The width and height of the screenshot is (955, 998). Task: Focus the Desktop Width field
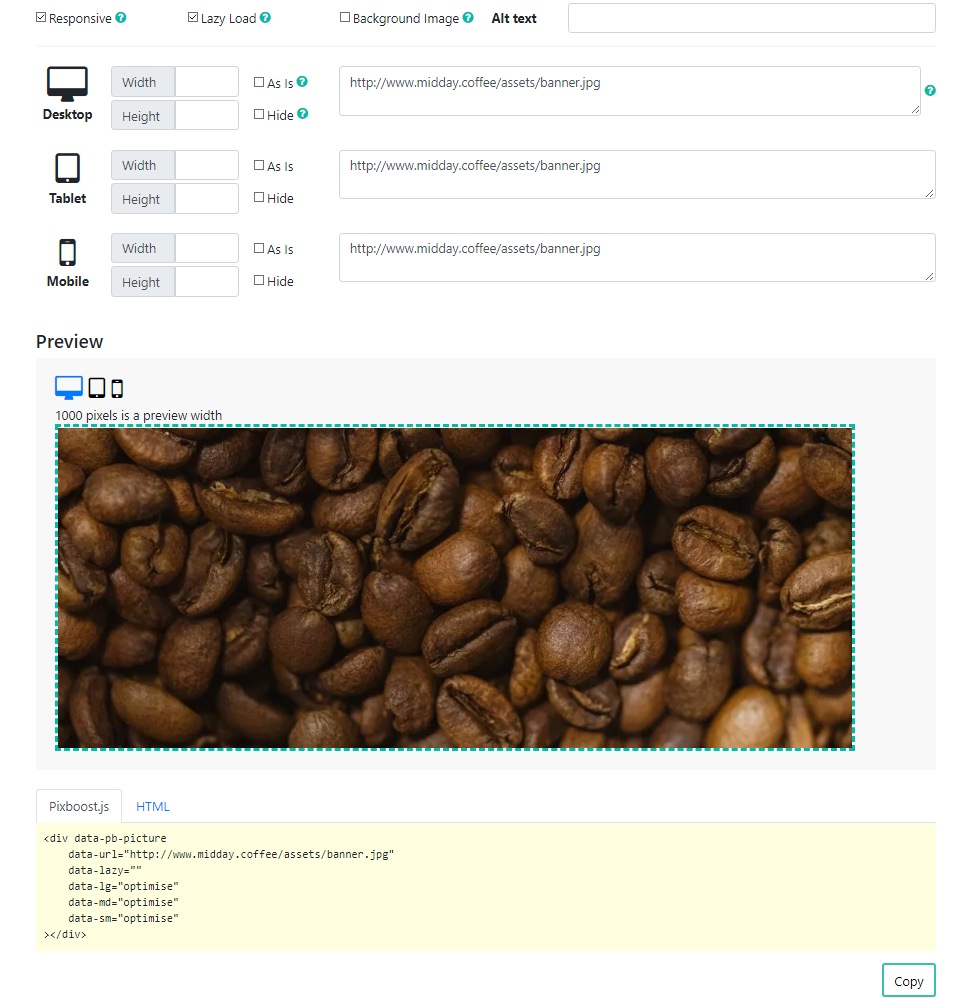[x=206, y=82]
